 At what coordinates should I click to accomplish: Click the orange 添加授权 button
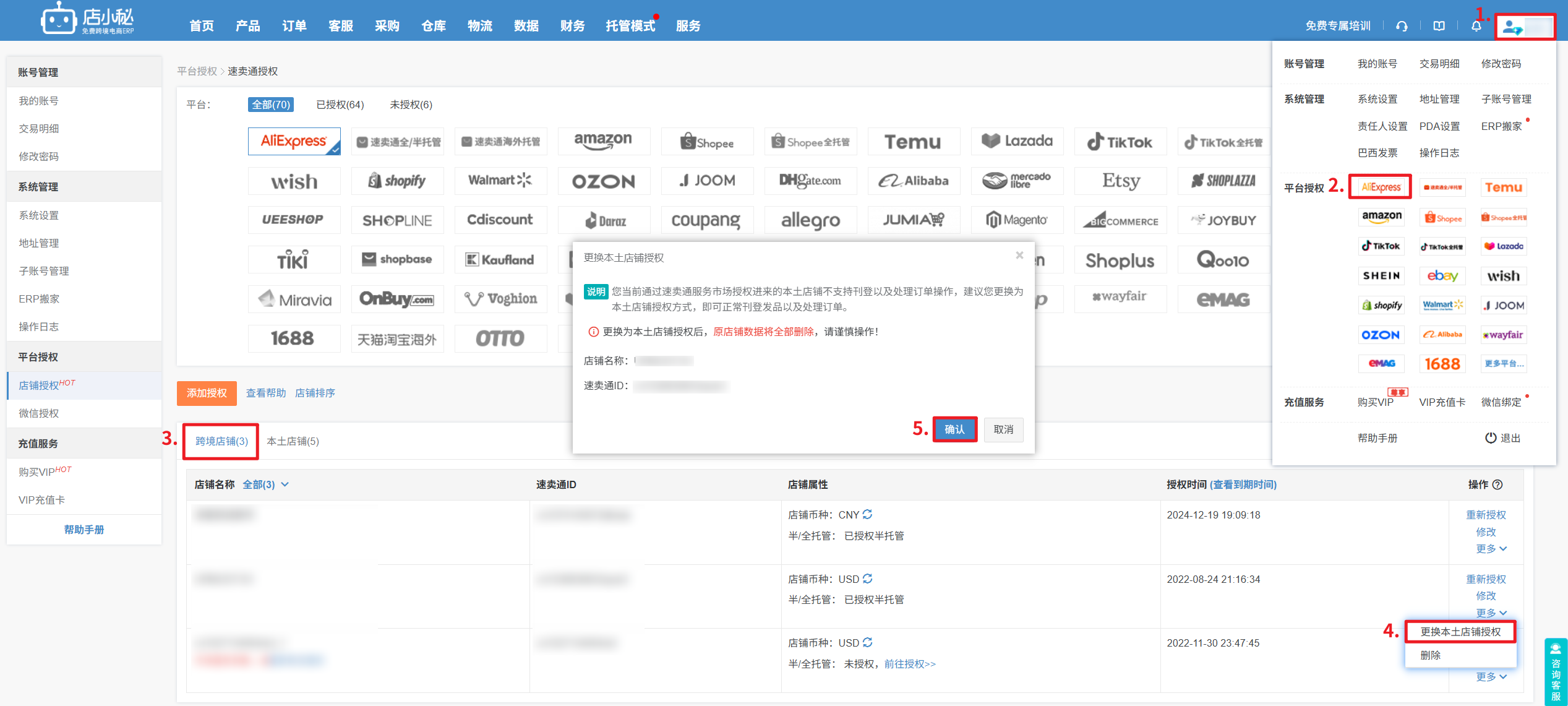point(207,393)
